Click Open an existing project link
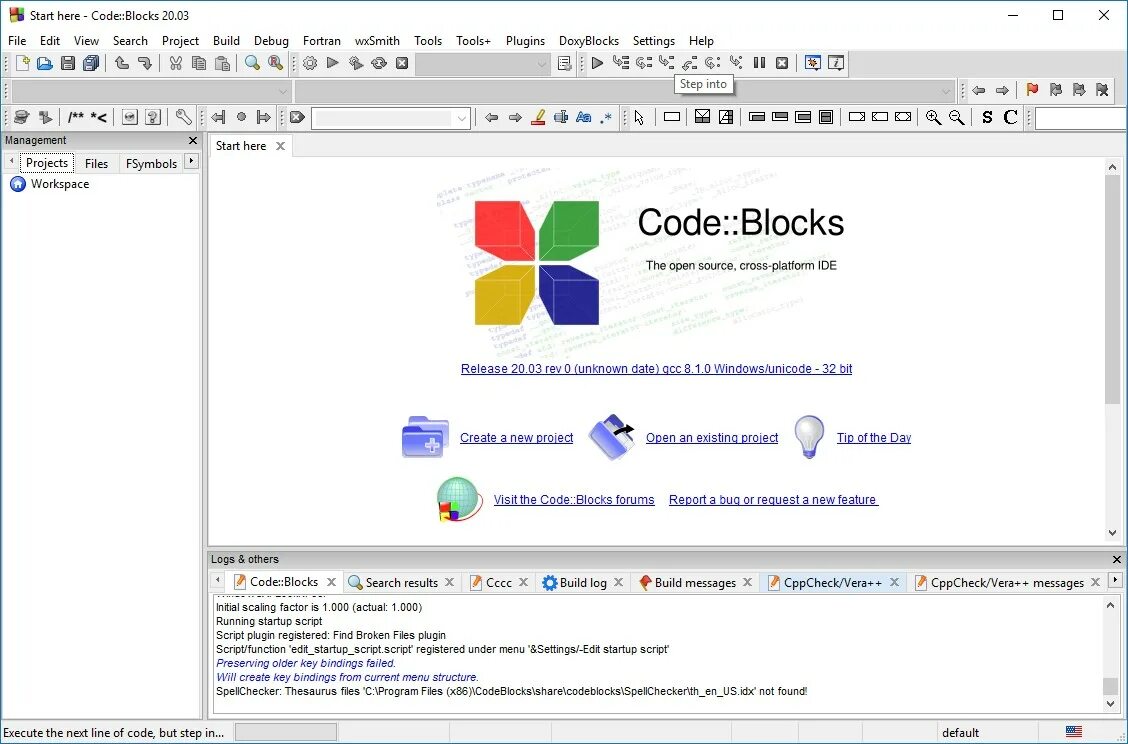The height and width of the screenshot is (744, 1128). [x=712, y=437]
